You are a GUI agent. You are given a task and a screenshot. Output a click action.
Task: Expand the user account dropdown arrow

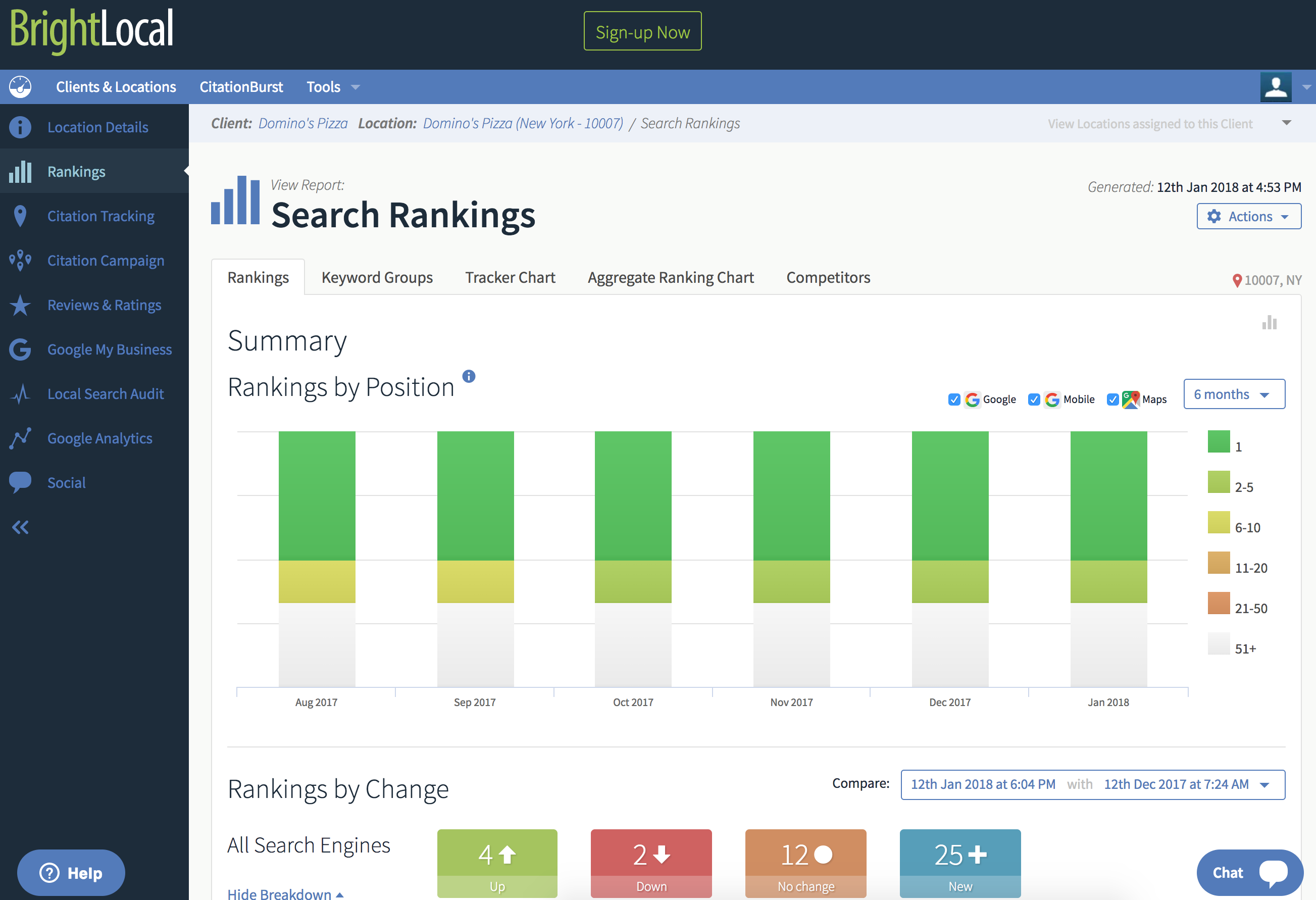1306,87
